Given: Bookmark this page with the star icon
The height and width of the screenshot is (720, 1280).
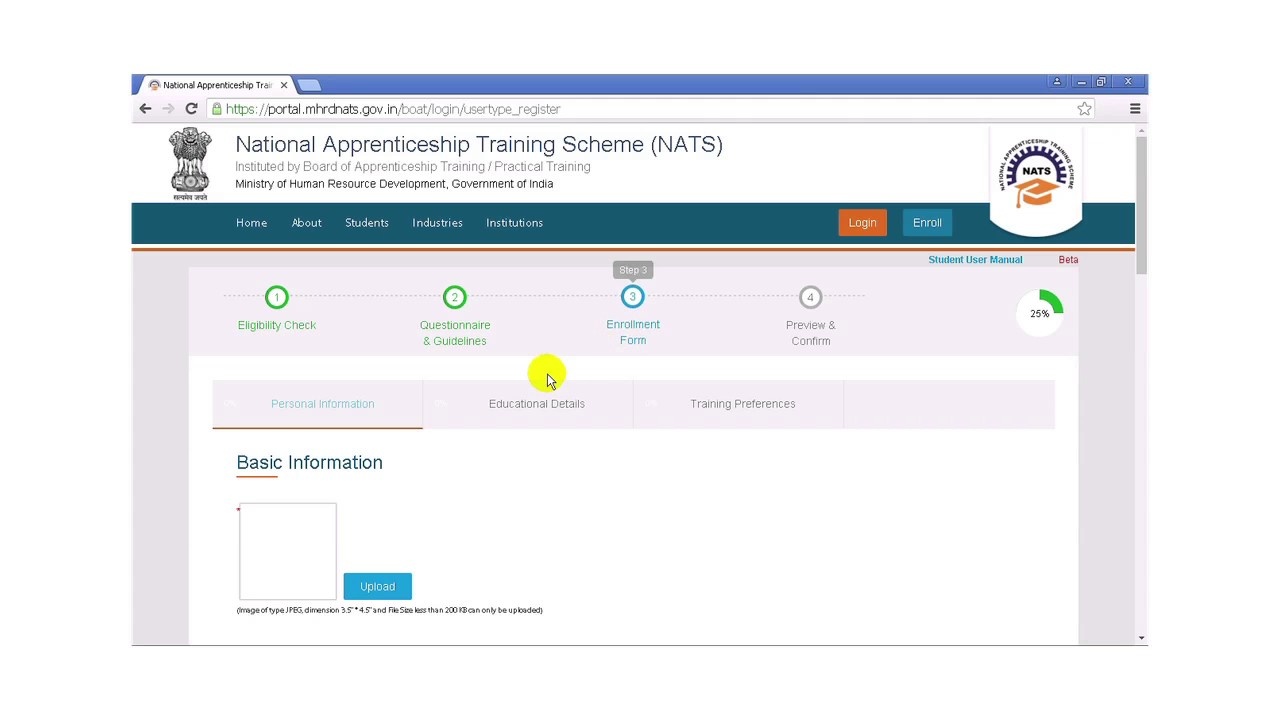Looking at the screenshot, I should (1084, 109).
